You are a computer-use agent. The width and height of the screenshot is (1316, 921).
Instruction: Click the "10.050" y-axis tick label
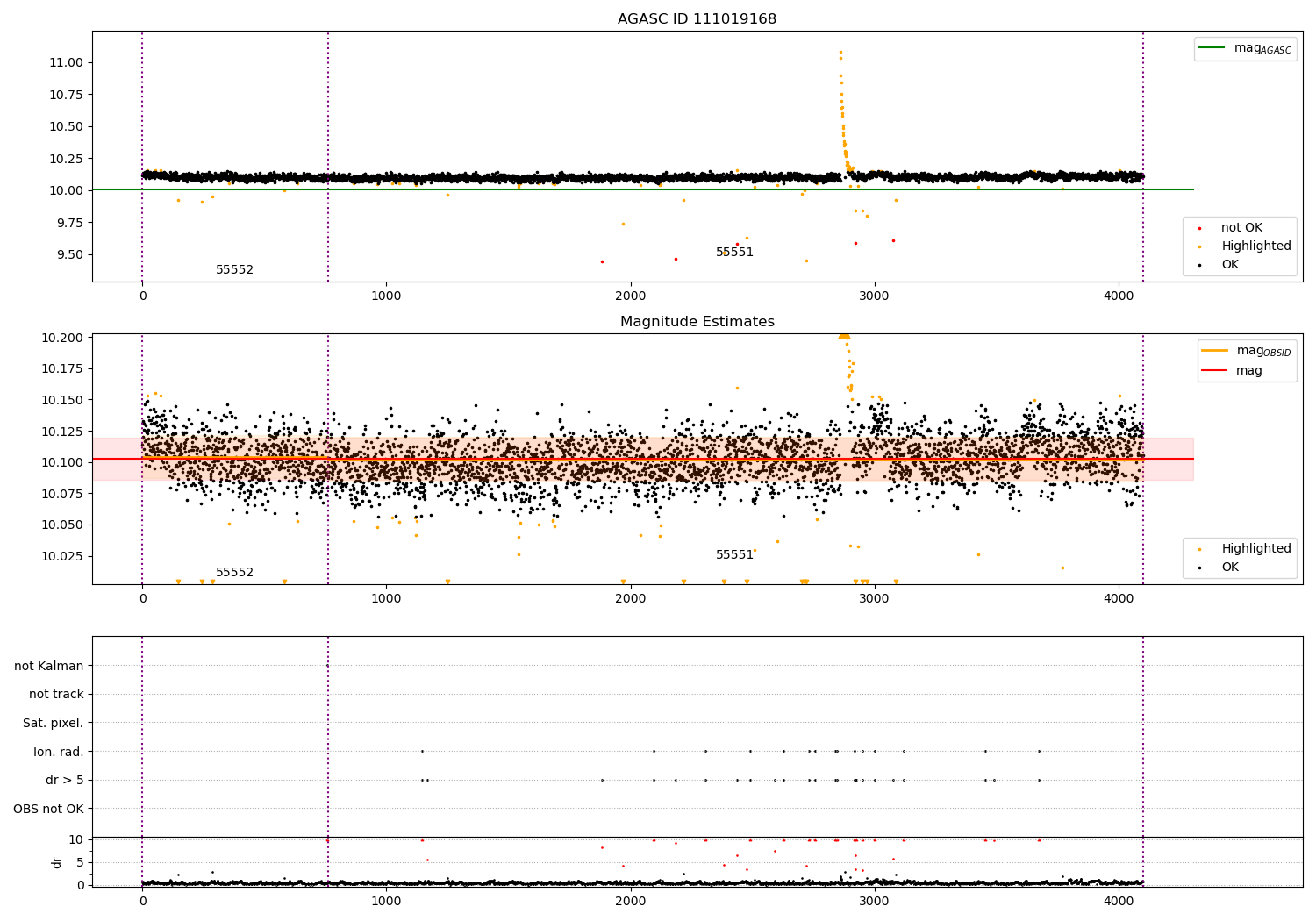[x=62, y=525]
